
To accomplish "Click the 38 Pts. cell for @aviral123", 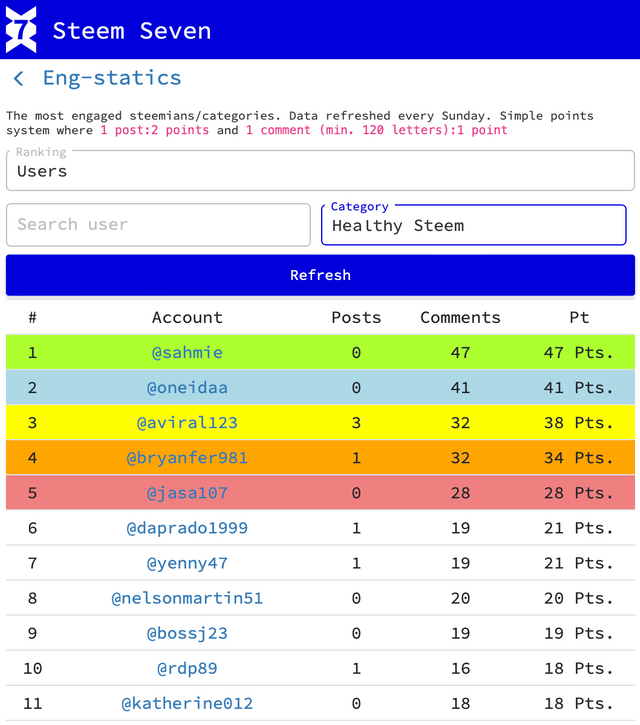I will (x=579, y=423).
